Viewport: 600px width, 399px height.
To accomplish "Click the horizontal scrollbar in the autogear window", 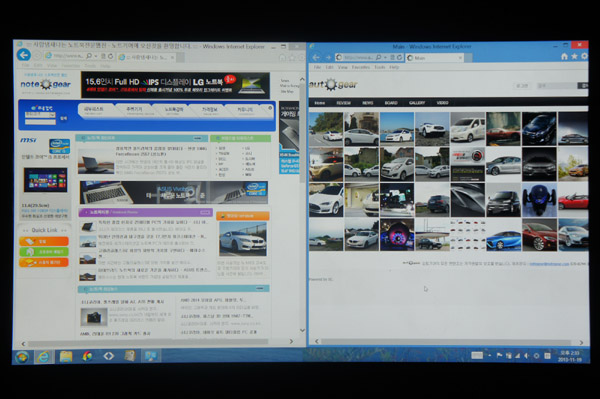I will click(446, 342).
